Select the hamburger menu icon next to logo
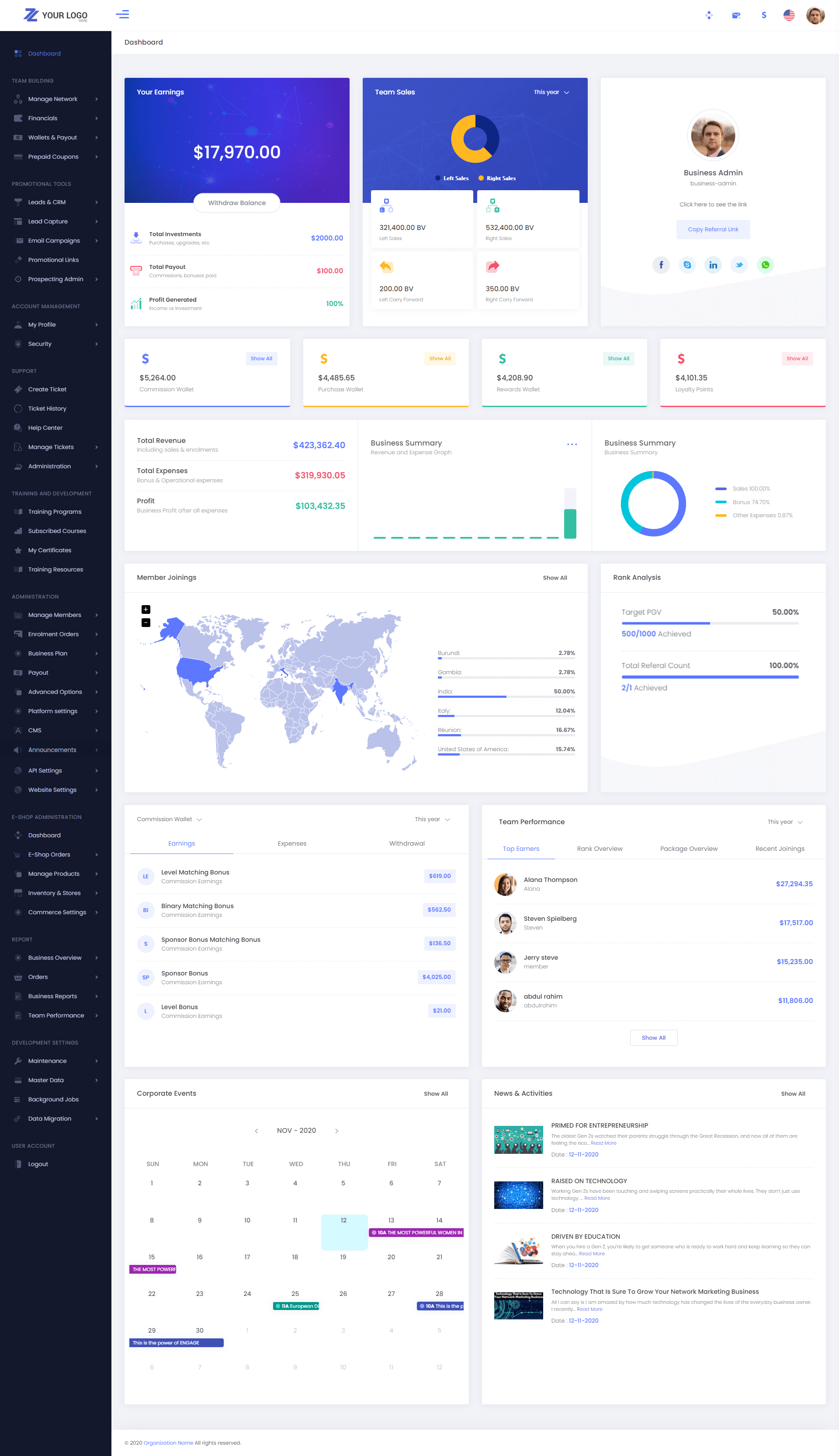This screenshot has height=1456, width=839. (x=122, y=14)
